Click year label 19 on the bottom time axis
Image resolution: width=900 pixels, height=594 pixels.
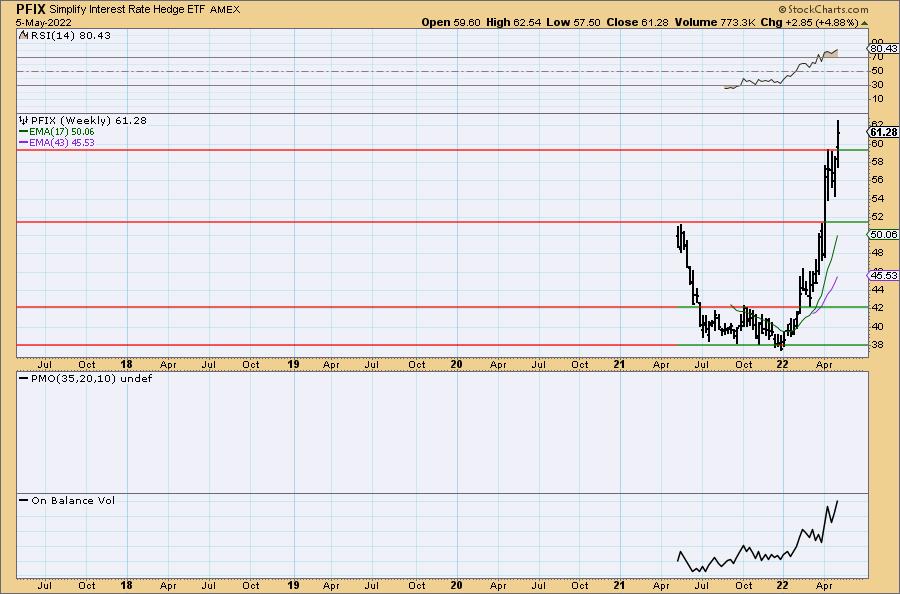293,585
